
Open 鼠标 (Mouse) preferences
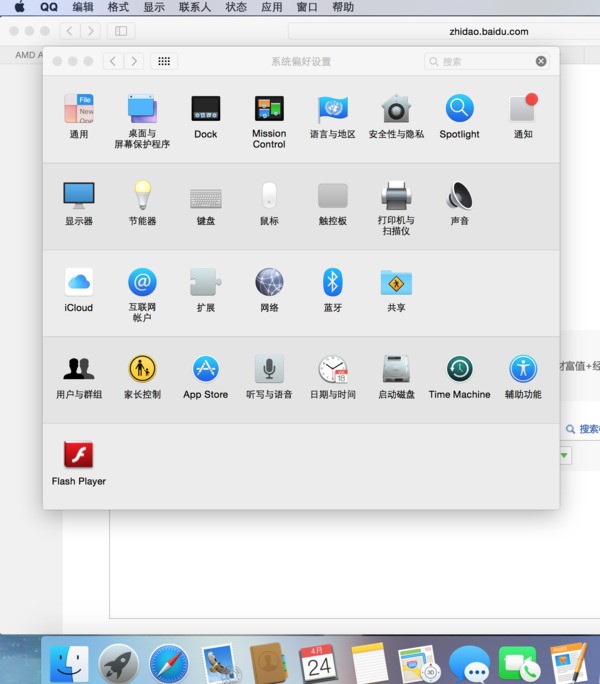269,202
